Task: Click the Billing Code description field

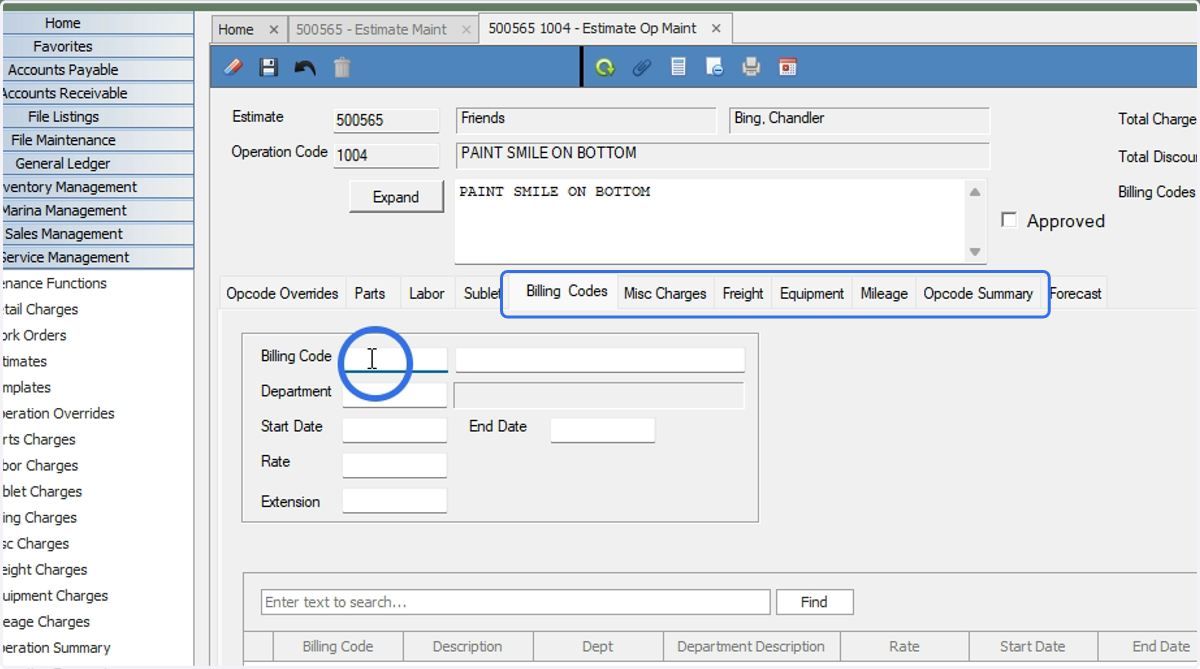Action: click(x=600, y=360)
